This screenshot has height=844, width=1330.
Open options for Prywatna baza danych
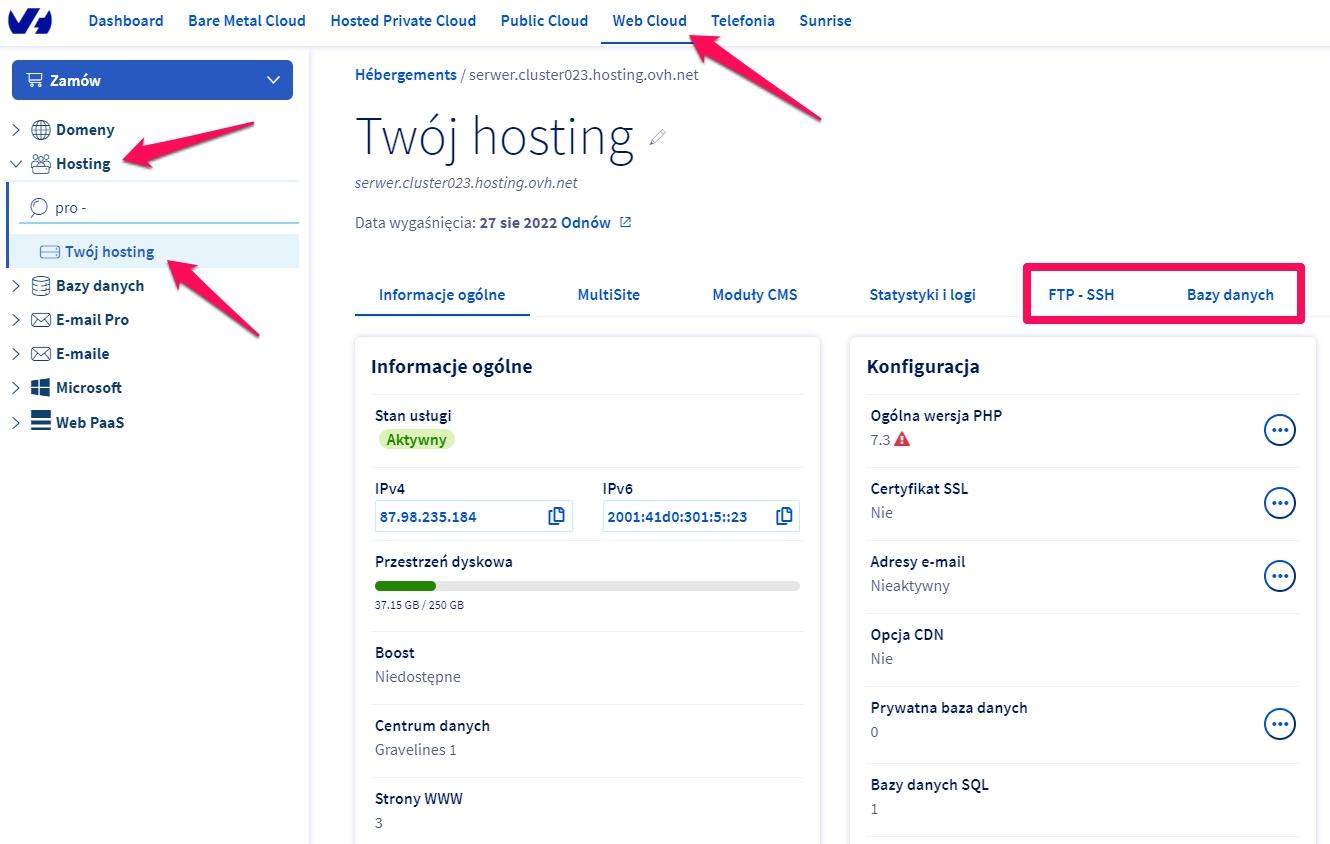[x=1280, y=723]
